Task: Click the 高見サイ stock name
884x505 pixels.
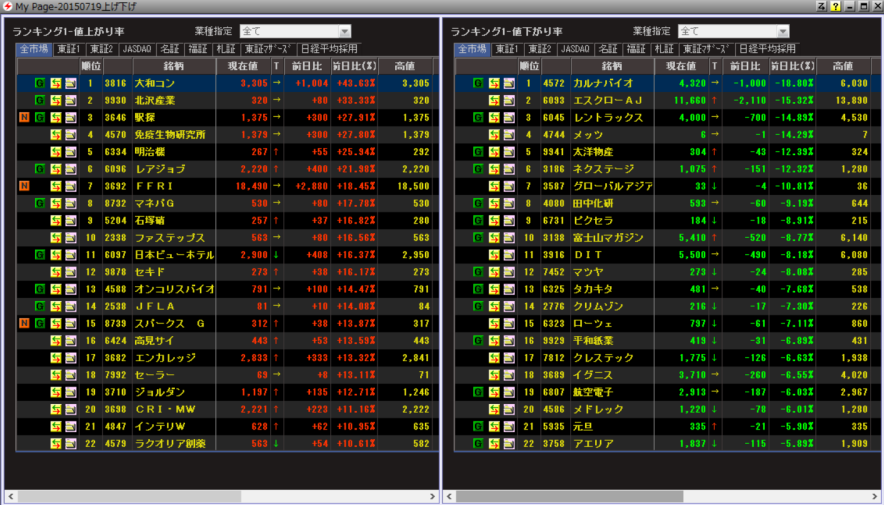Action: coord(154,341)
